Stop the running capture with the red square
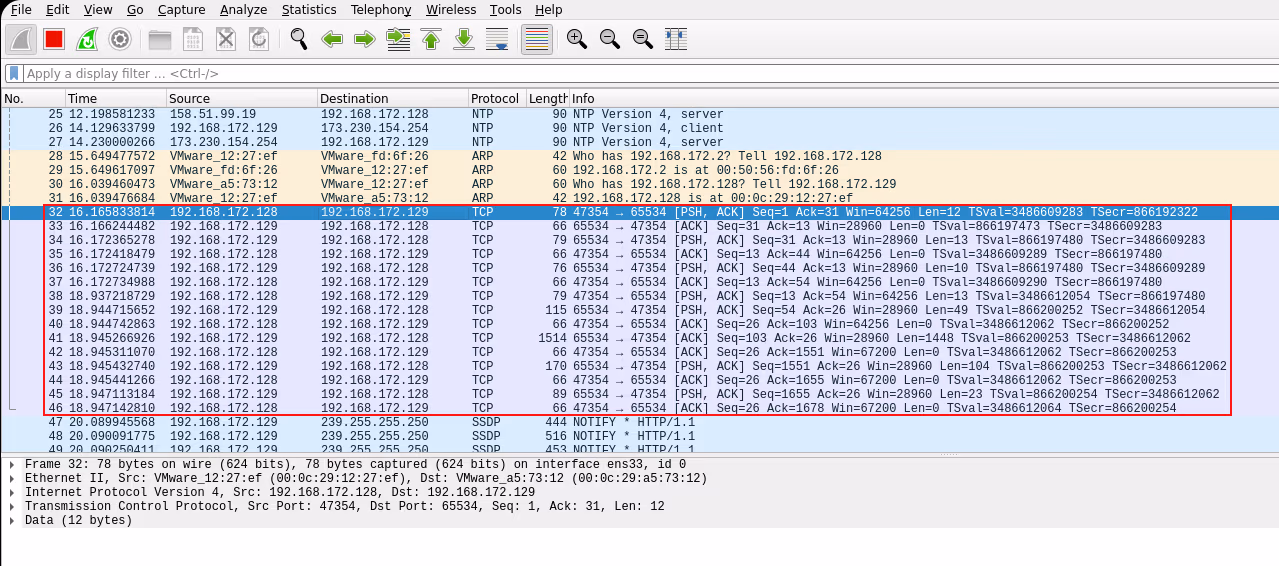Image resolution: width=1279 pixels, height=566 pixels. point(54,40)
